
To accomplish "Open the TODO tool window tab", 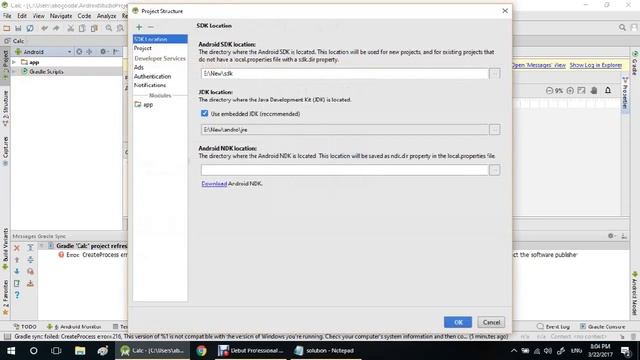I will pyautogui.click(x=25, y=327).
